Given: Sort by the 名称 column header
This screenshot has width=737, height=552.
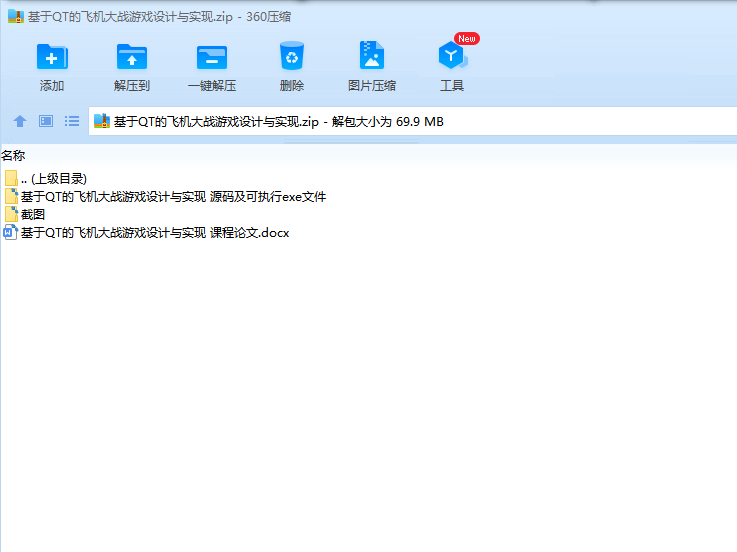Looking at the screenshot, I should tap(13, 156).
